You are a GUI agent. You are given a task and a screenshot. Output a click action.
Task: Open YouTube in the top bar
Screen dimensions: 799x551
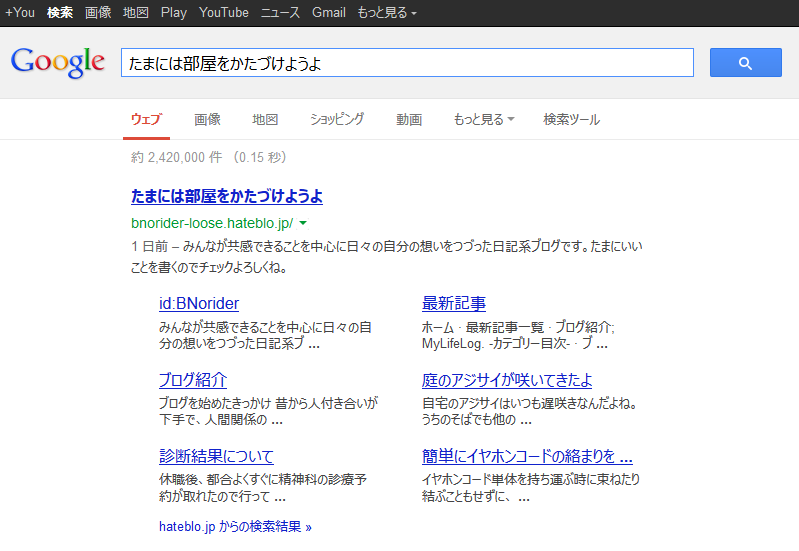point(224,12)
